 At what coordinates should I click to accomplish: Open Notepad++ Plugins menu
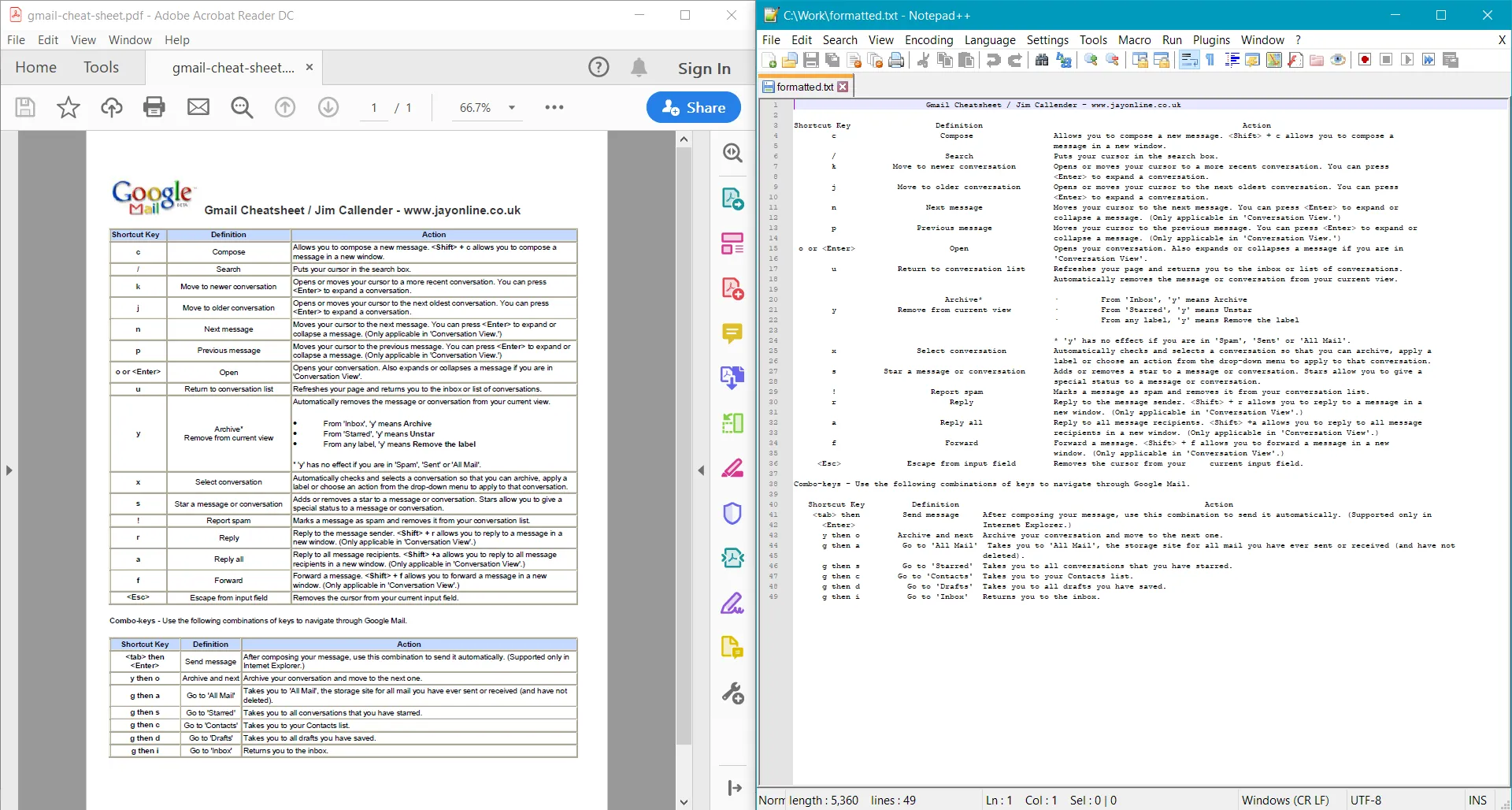pyautogui.click(x=1211, y=40)
